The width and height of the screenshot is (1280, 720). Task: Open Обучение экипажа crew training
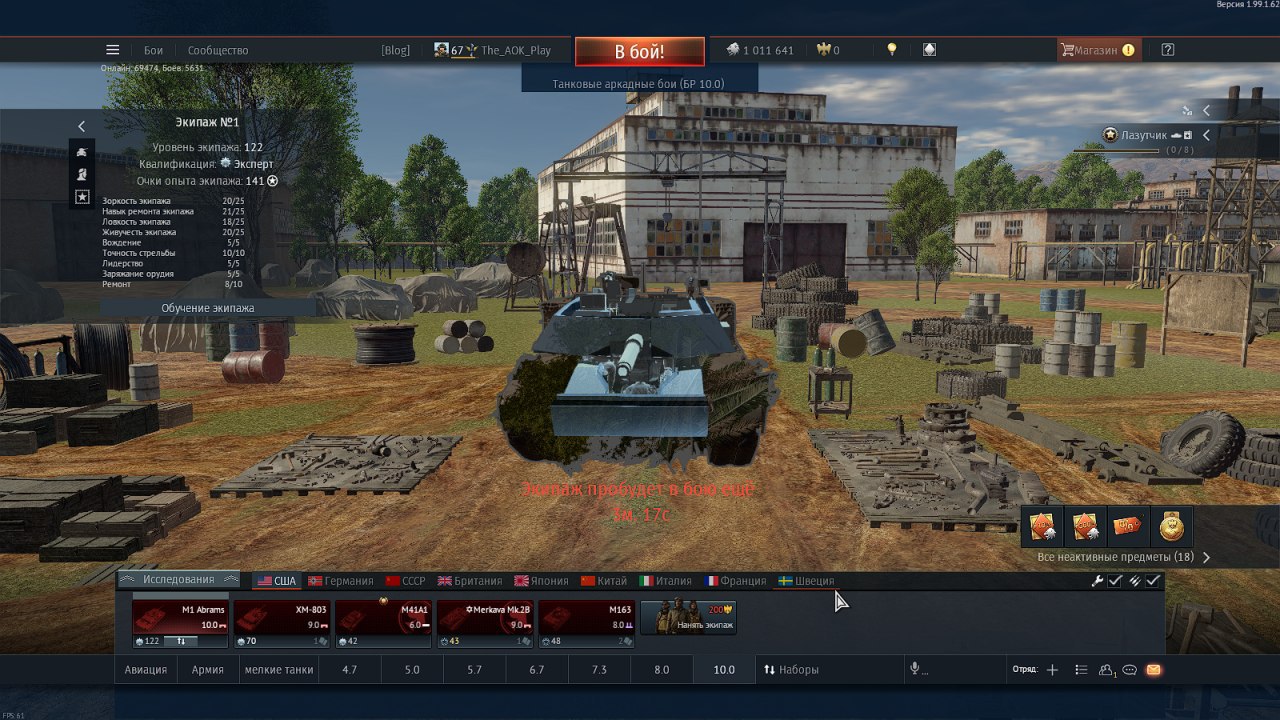click(208, 308)
